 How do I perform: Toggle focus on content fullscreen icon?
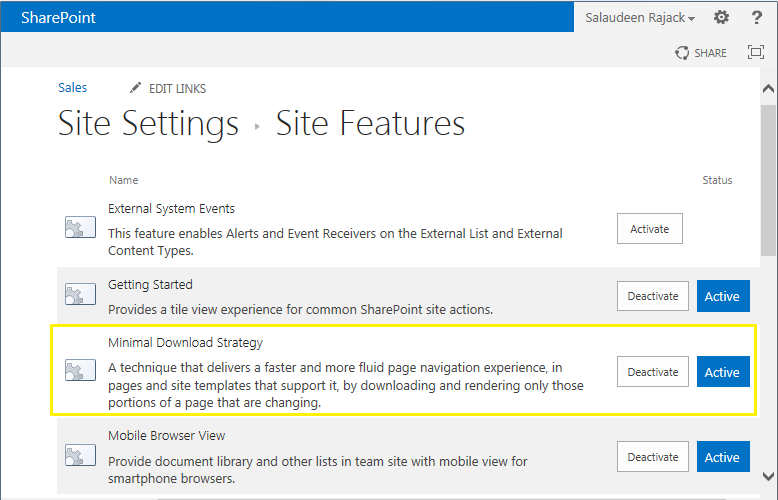(x=756, y=53)
